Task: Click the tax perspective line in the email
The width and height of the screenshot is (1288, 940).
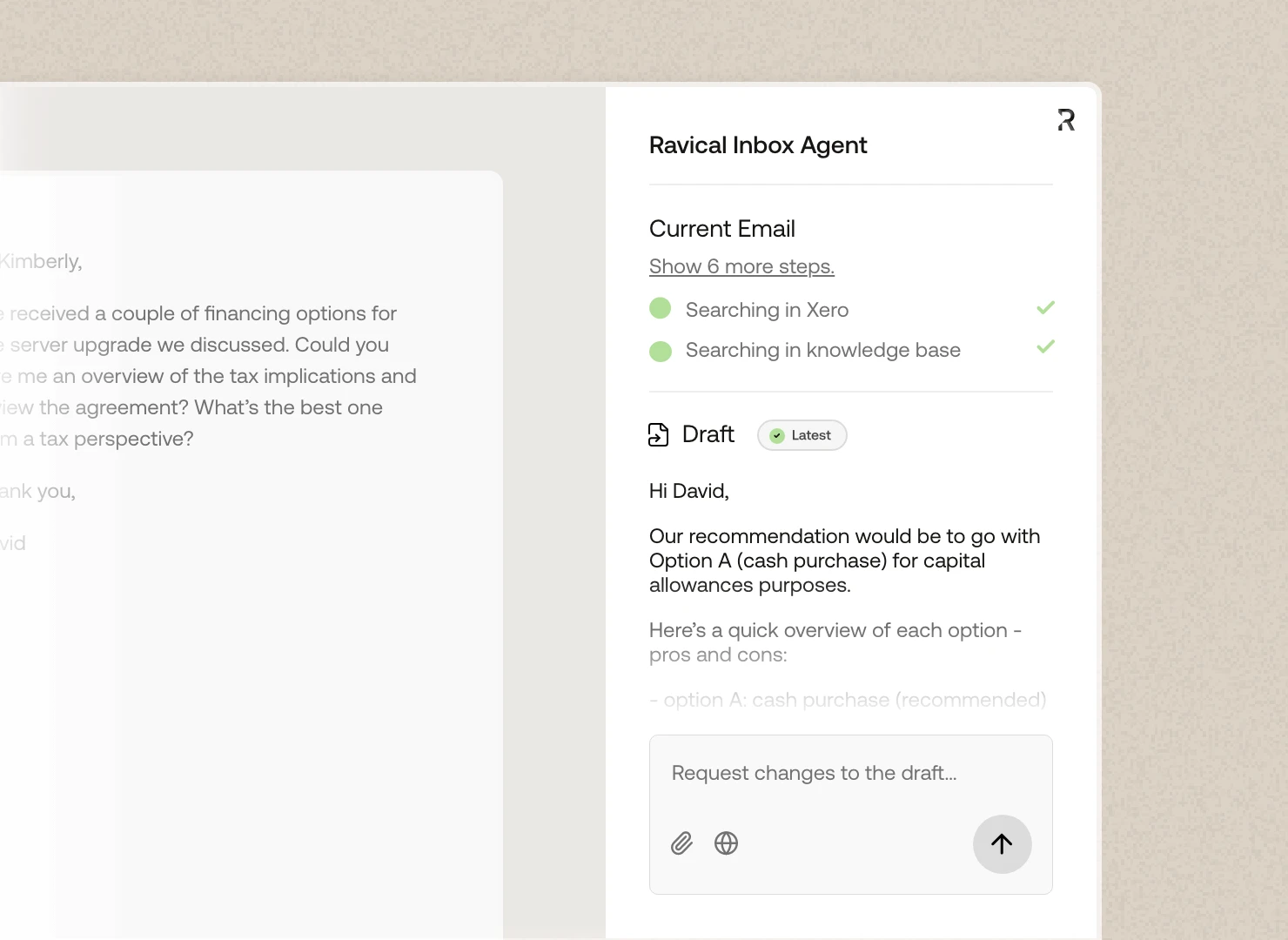Action: click(97, 439)
